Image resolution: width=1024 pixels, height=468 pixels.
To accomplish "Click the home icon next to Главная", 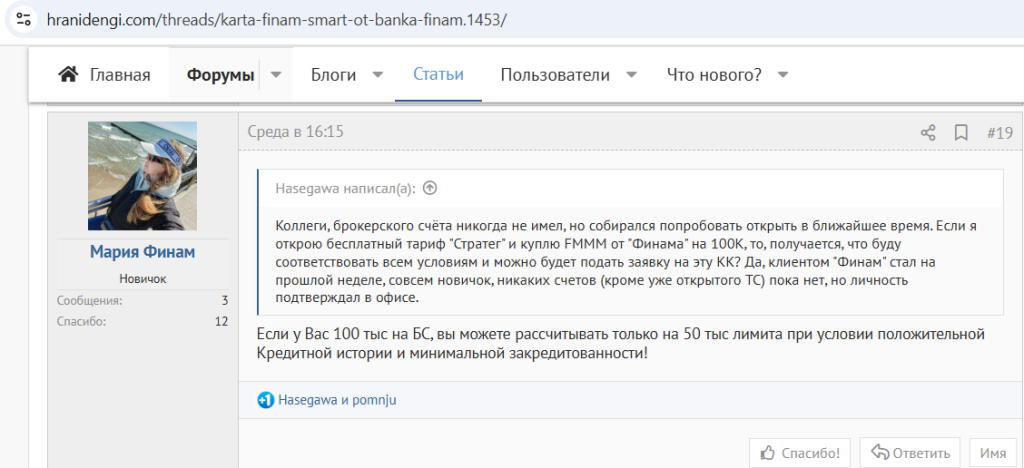I will click(69, 74).
